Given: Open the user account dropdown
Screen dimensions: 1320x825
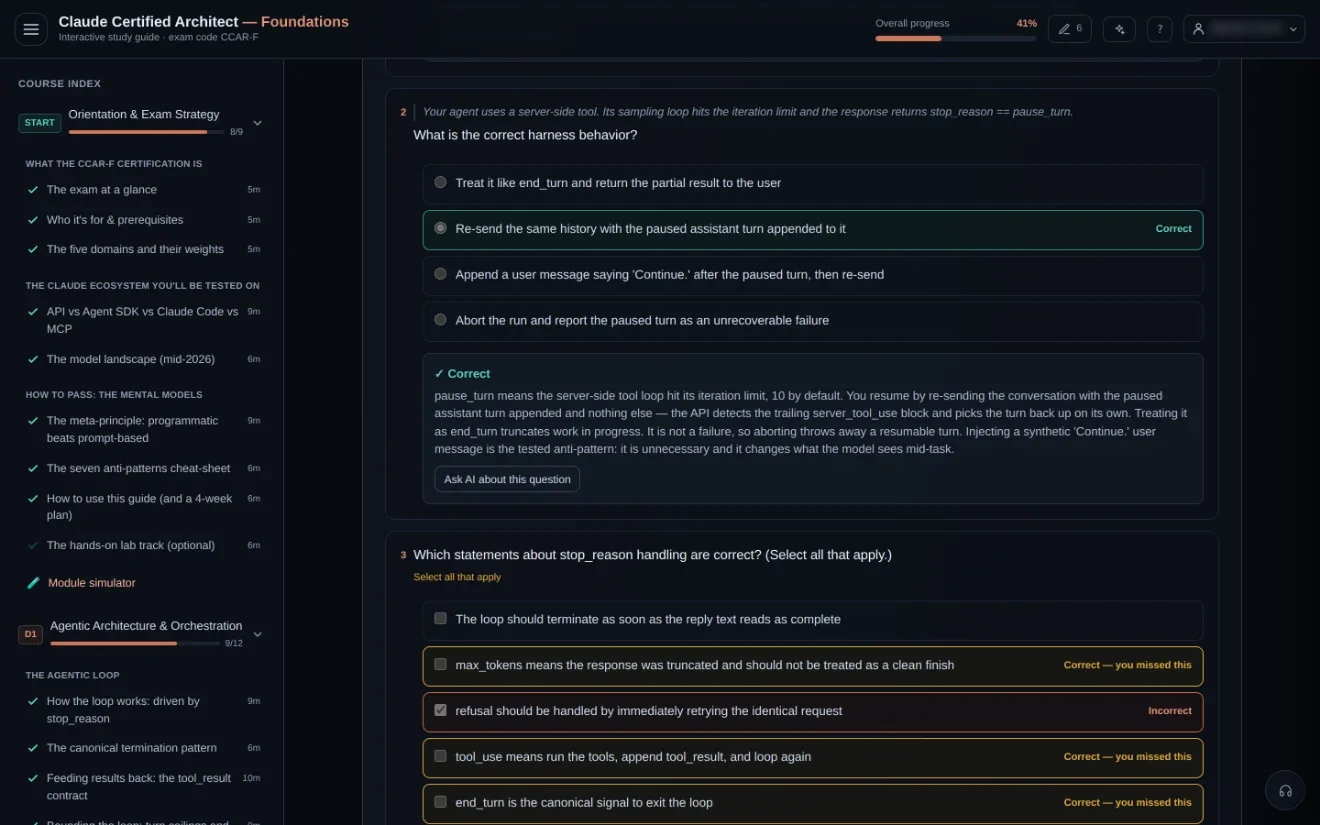Looking at the screenshot, I should pyautogui.click(x=1244, y=29).
